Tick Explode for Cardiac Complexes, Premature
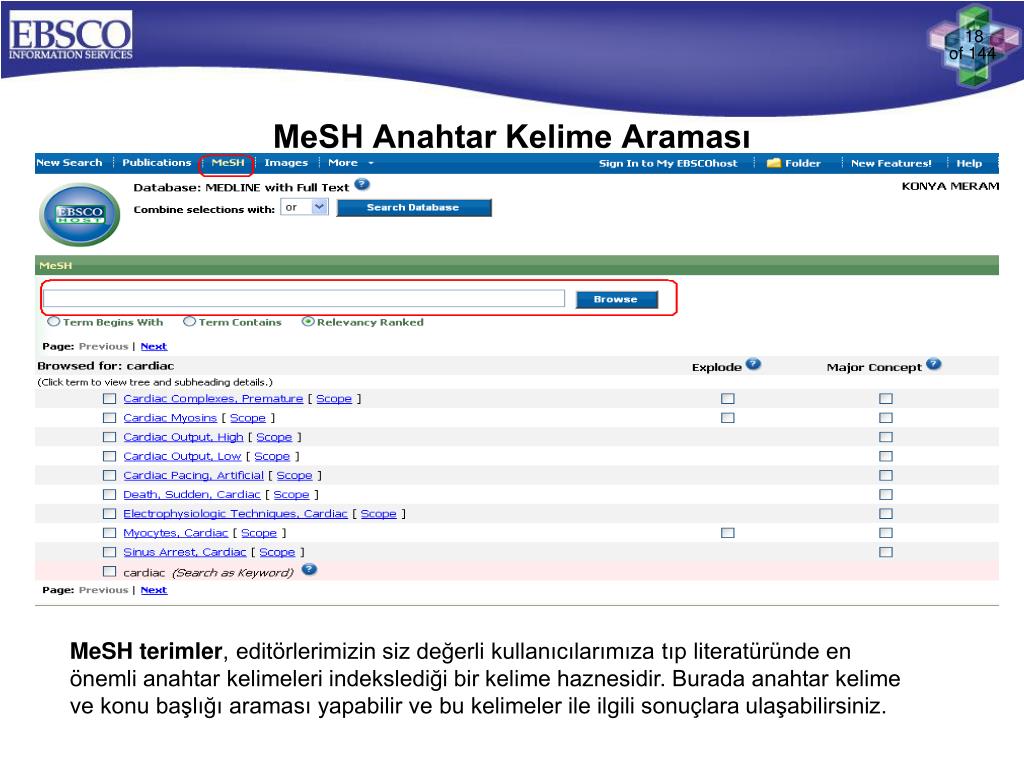1024x768 pixels. click(728, 398)
